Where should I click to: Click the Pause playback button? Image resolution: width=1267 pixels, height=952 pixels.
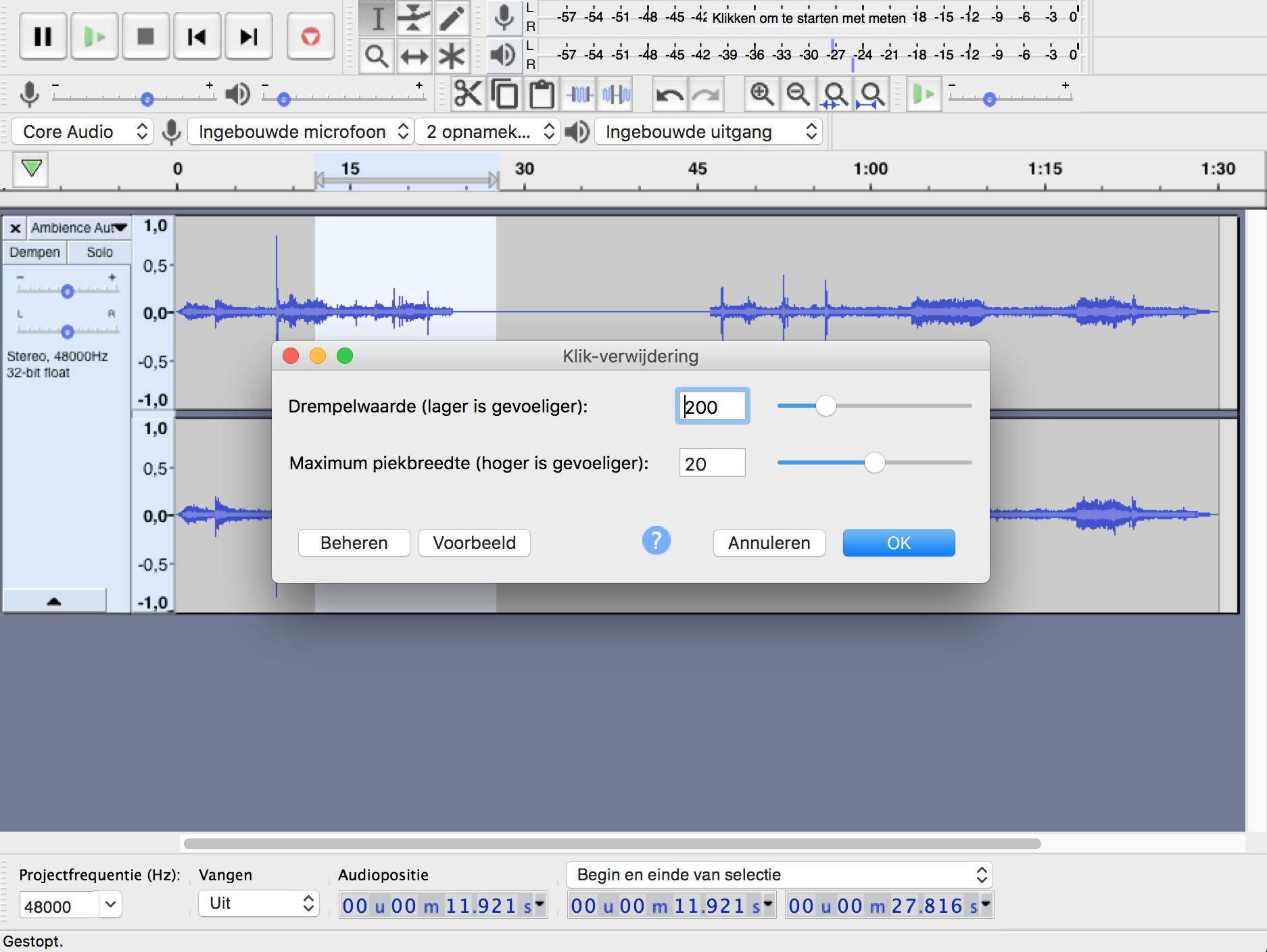click(x=43, y=37)
